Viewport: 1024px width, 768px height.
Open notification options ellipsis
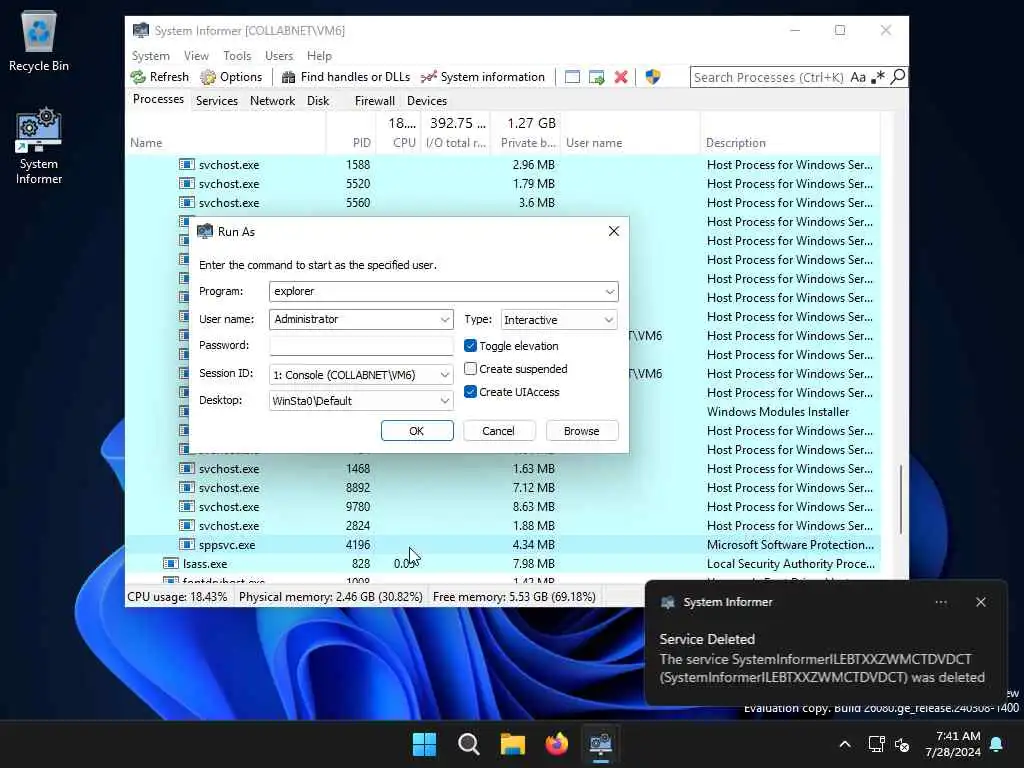[941, 602]
